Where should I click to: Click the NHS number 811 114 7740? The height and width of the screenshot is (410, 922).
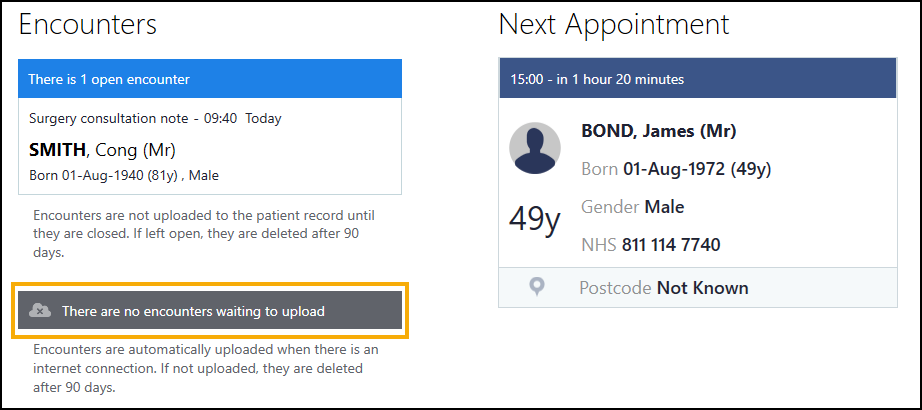pyautogui.click(x=670, y=245)
